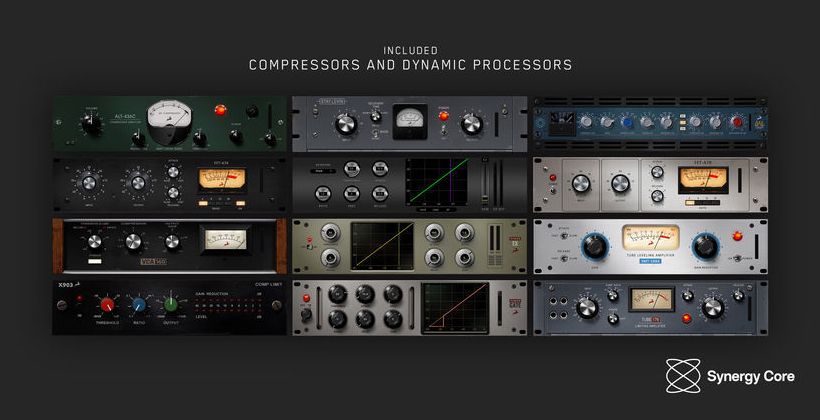This screenshot has width=820, height=420.
Task: Click the input knob on black FET-A76
Action: click(89, 183)
